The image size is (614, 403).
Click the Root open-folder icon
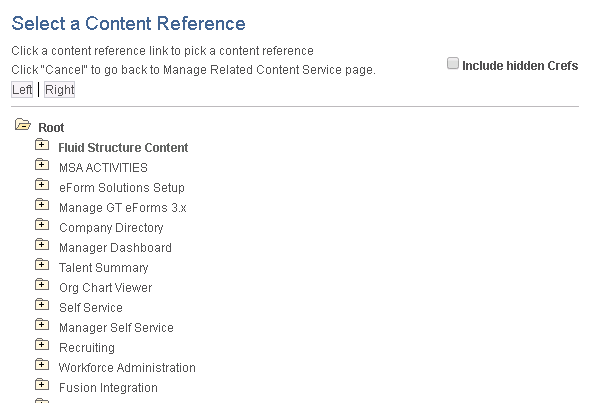23,125
